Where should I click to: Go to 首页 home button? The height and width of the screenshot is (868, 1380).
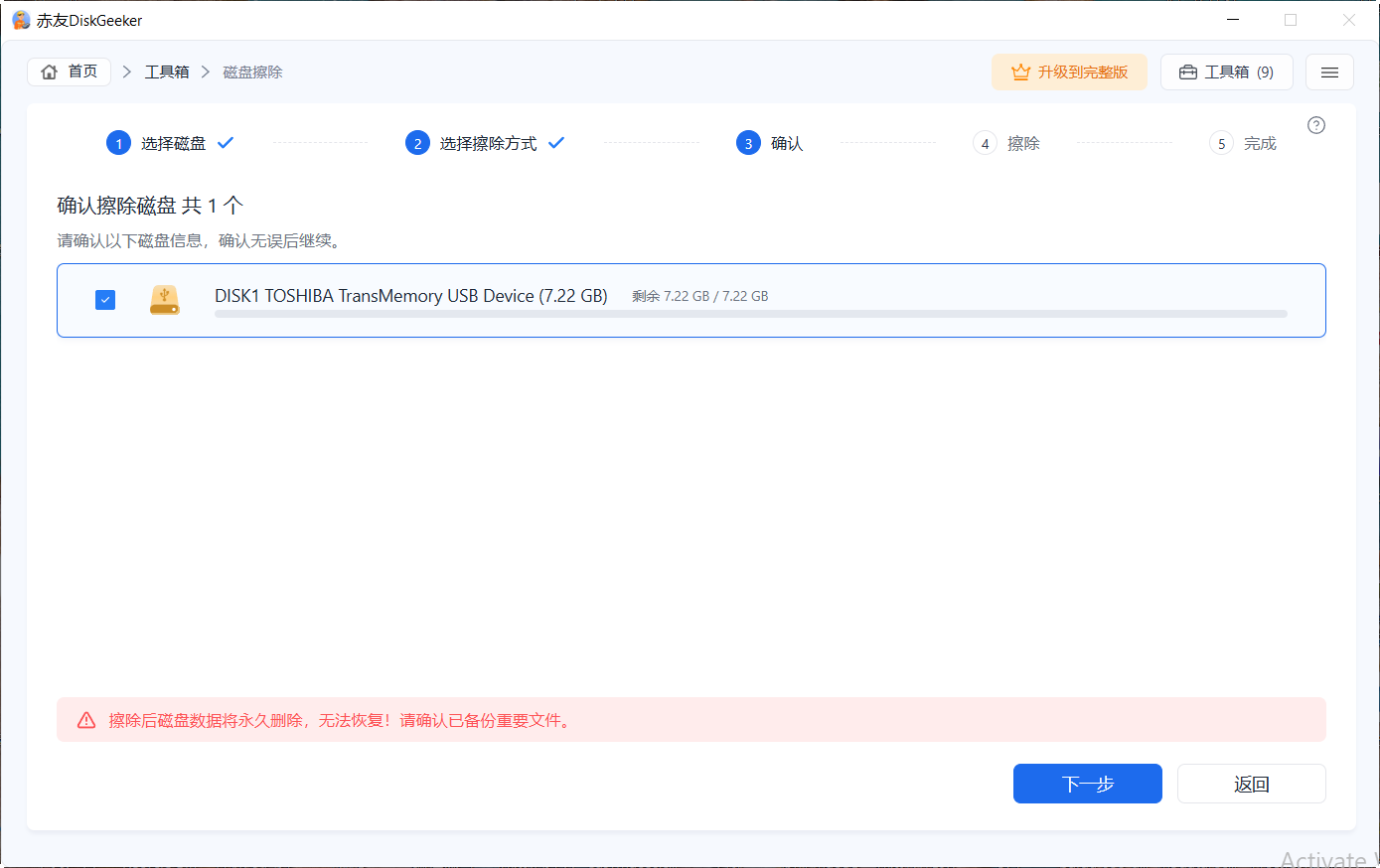70,72
